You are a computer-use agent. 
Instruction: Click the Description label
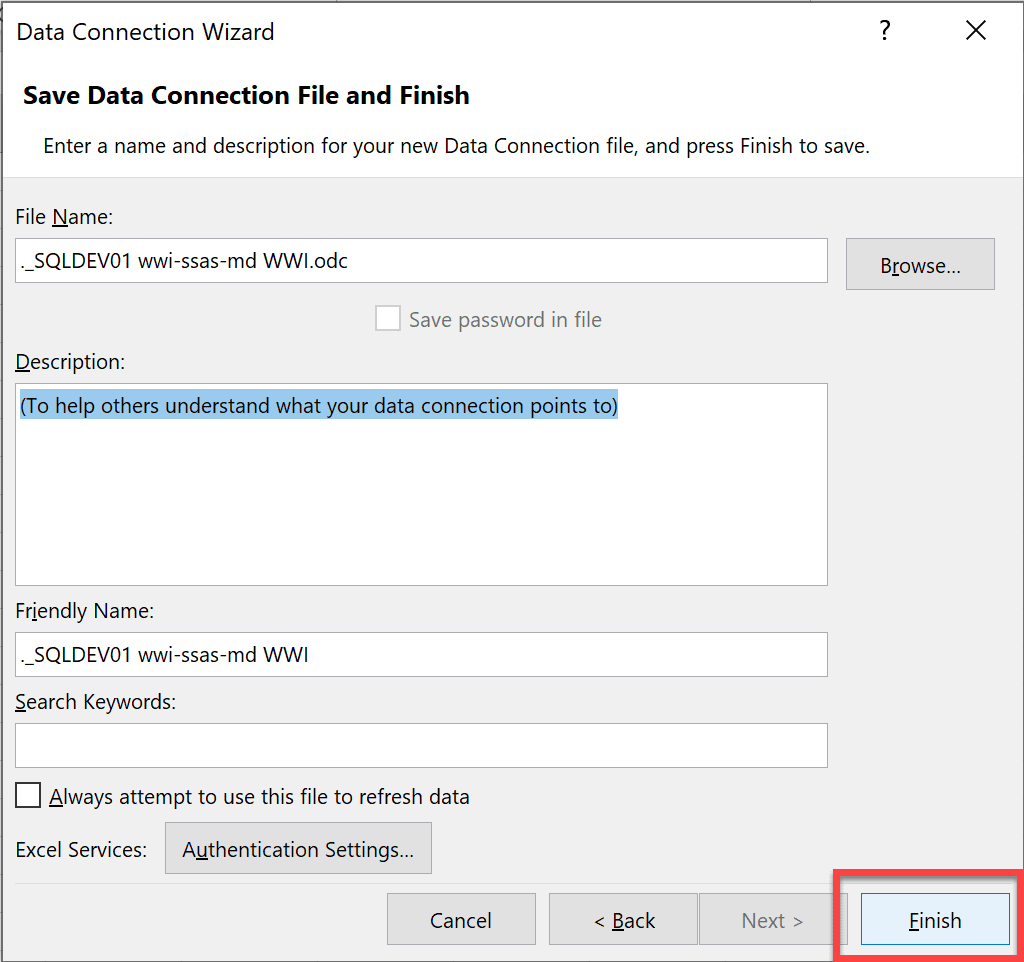[70, 361]
